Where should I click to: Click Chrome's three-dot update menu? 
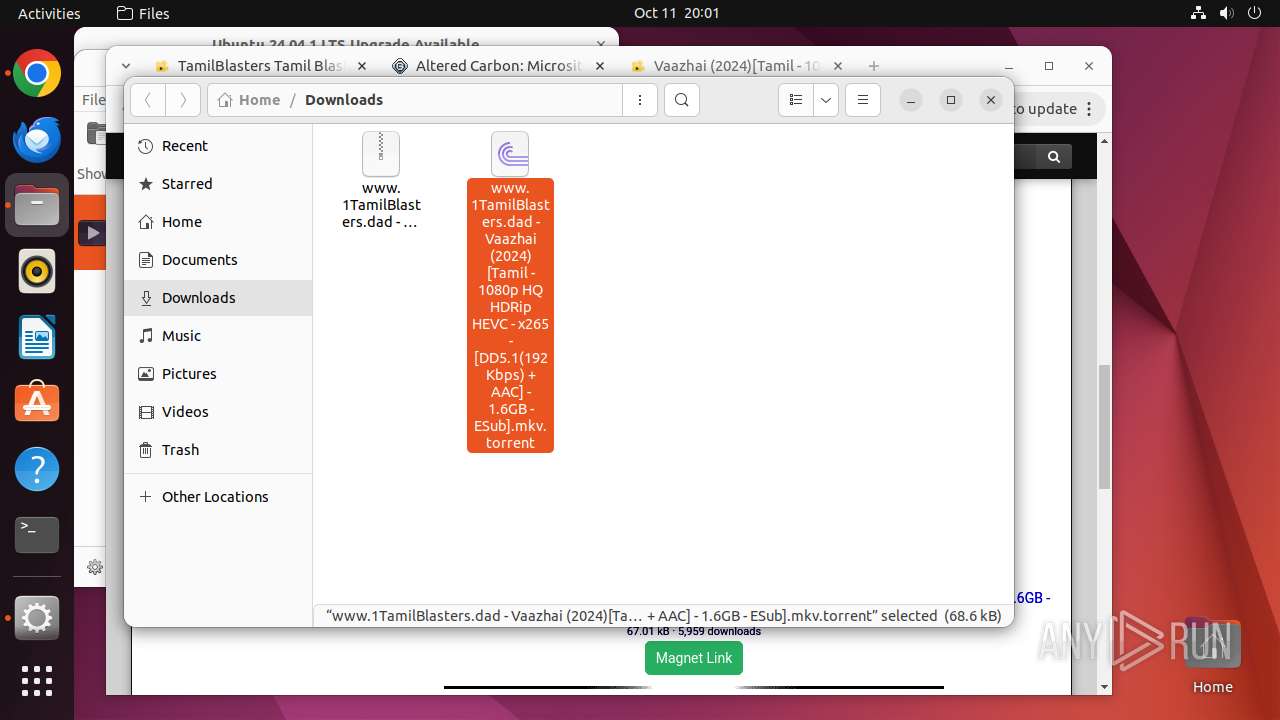tap(1090, 109)
